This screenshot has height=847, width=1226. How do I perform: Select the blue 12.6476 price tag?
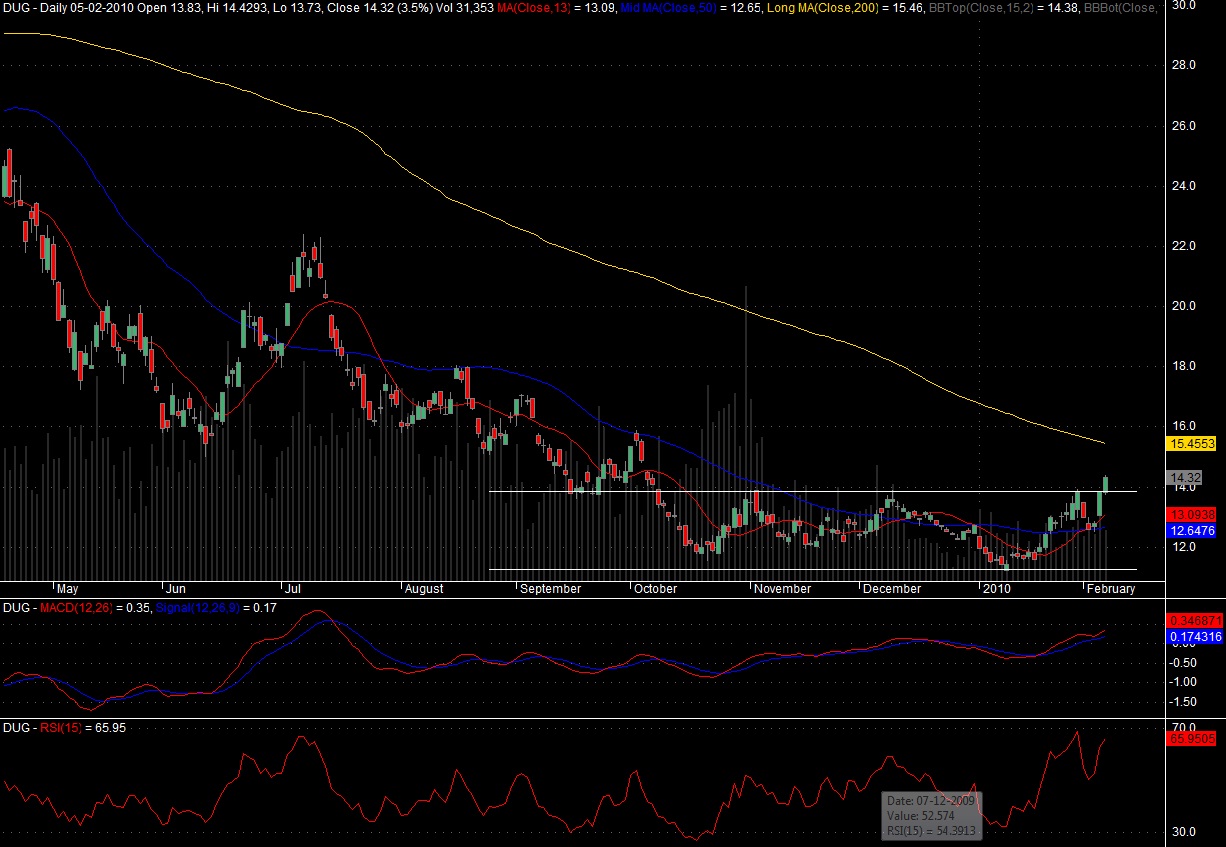click(x=1192, y=531)
